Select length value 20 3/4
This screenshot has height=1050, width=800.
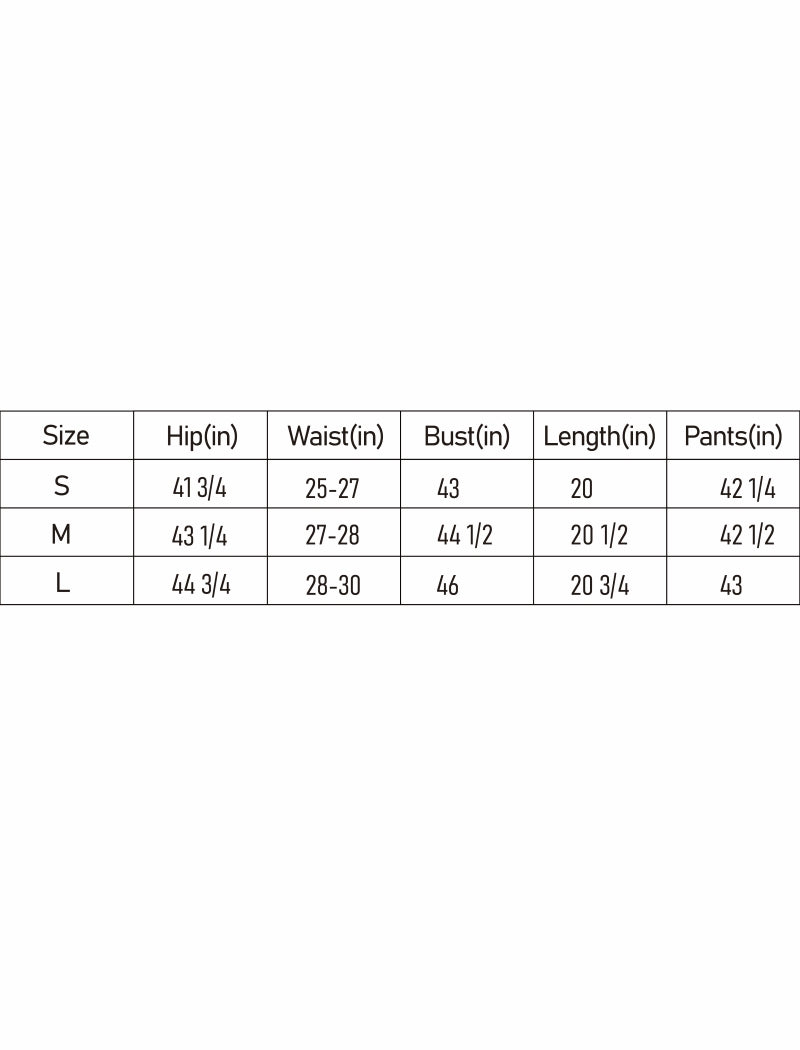coord(600,585)
